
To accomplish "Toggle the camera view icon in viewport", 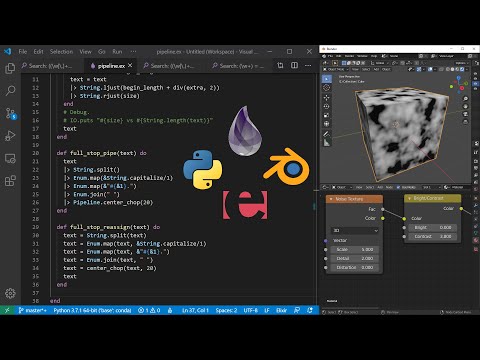I will tap(466, 114).
